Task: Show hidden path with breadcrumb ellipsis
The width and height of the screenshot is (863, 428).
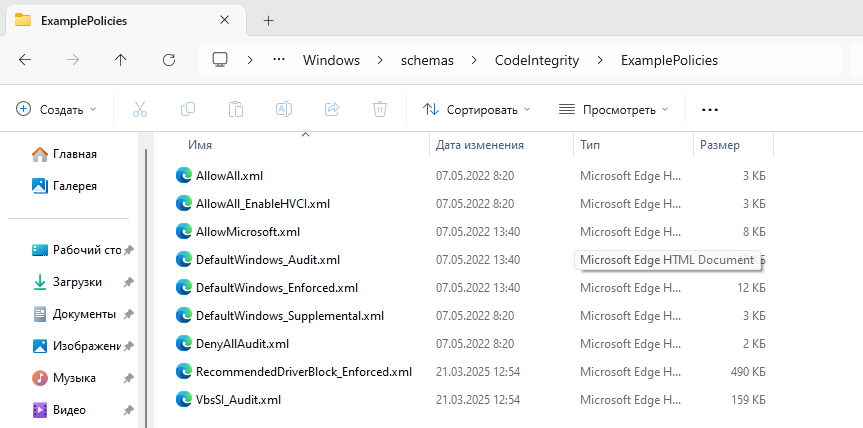Action: pos(279,60)
